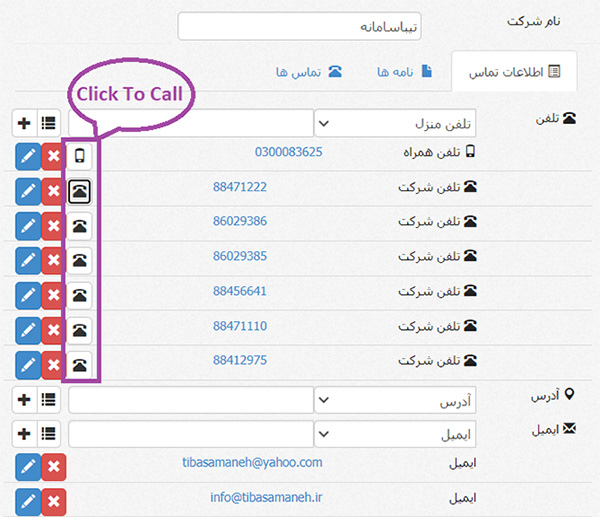Click phone number link 86029385

point(240,256)
